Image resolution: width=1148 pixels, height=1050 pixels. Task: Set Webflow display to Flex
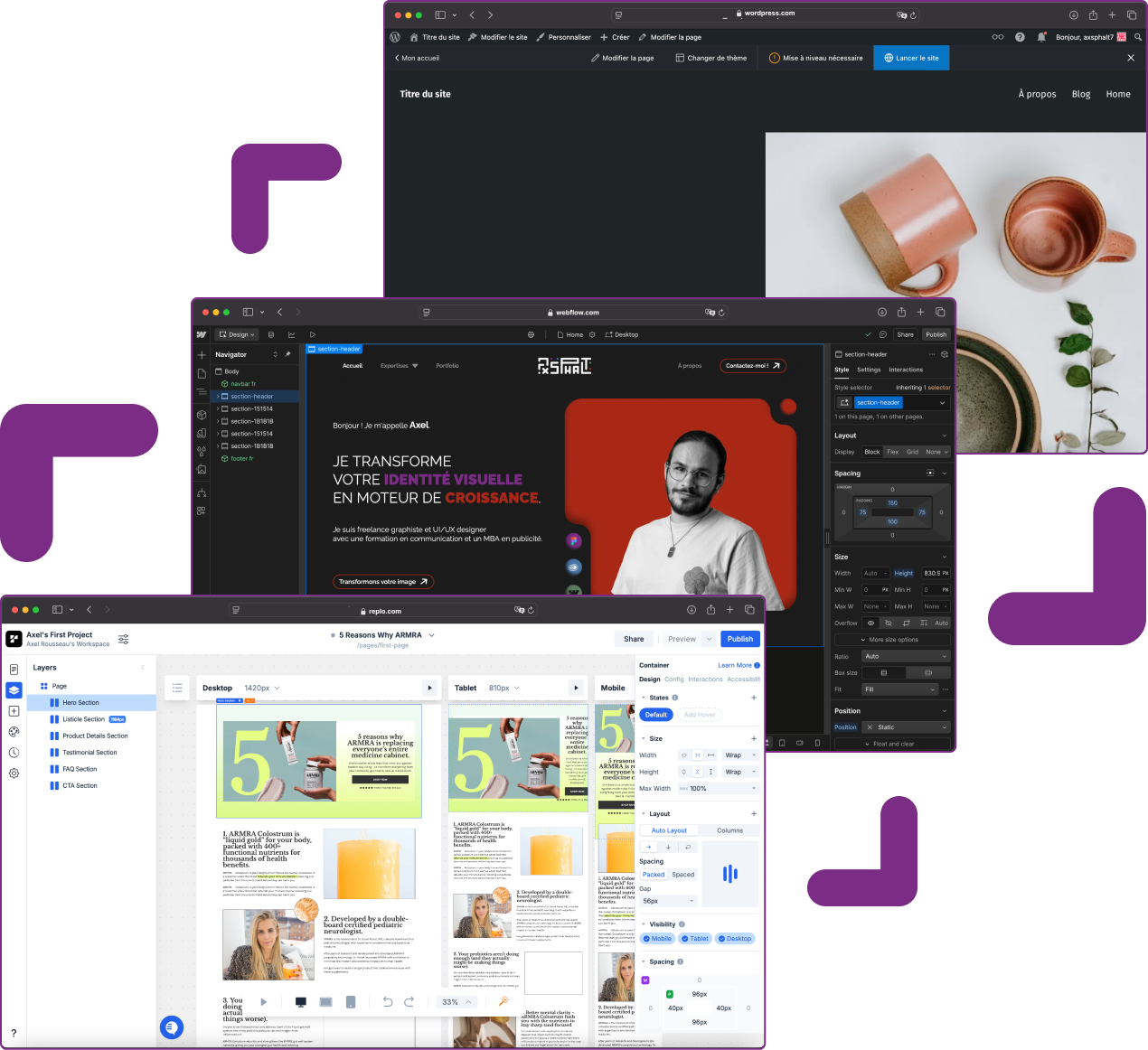click(x=893, y=452)
